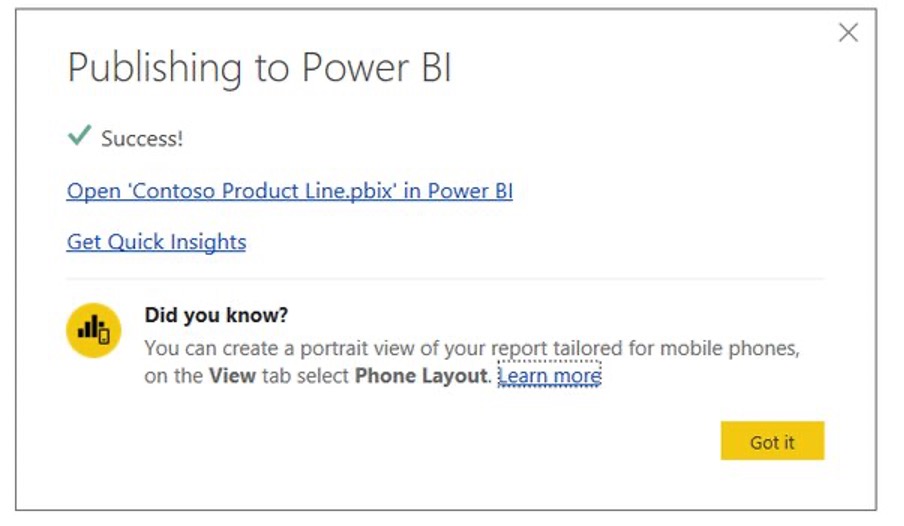
Task: Click the bold 'Phone Layout' text
Action: [421, 375]
